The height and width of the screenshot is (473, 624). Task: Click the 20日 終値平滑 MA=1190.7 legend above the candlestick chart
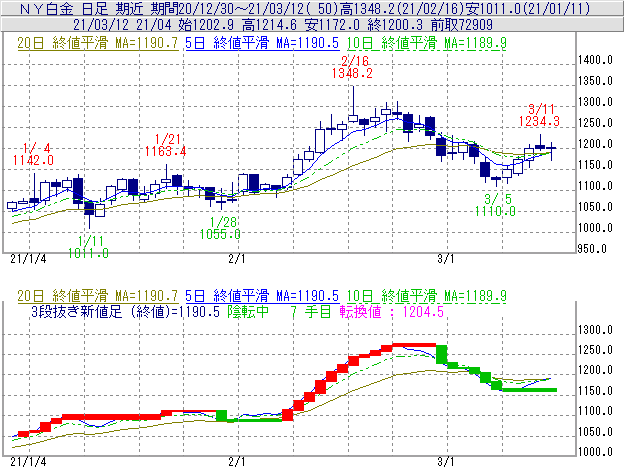(x=98, y=43)
